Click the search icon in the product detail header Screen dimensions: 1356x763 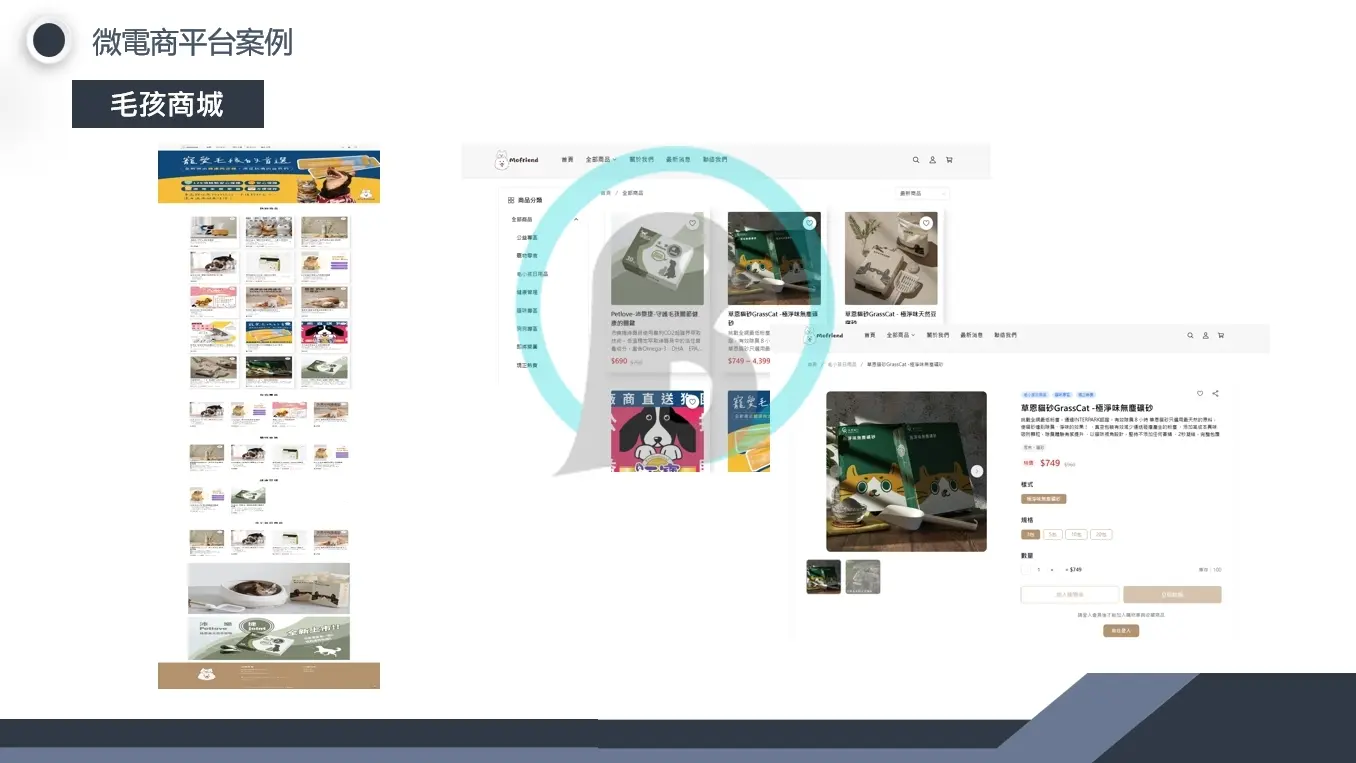pos(1190,336)
